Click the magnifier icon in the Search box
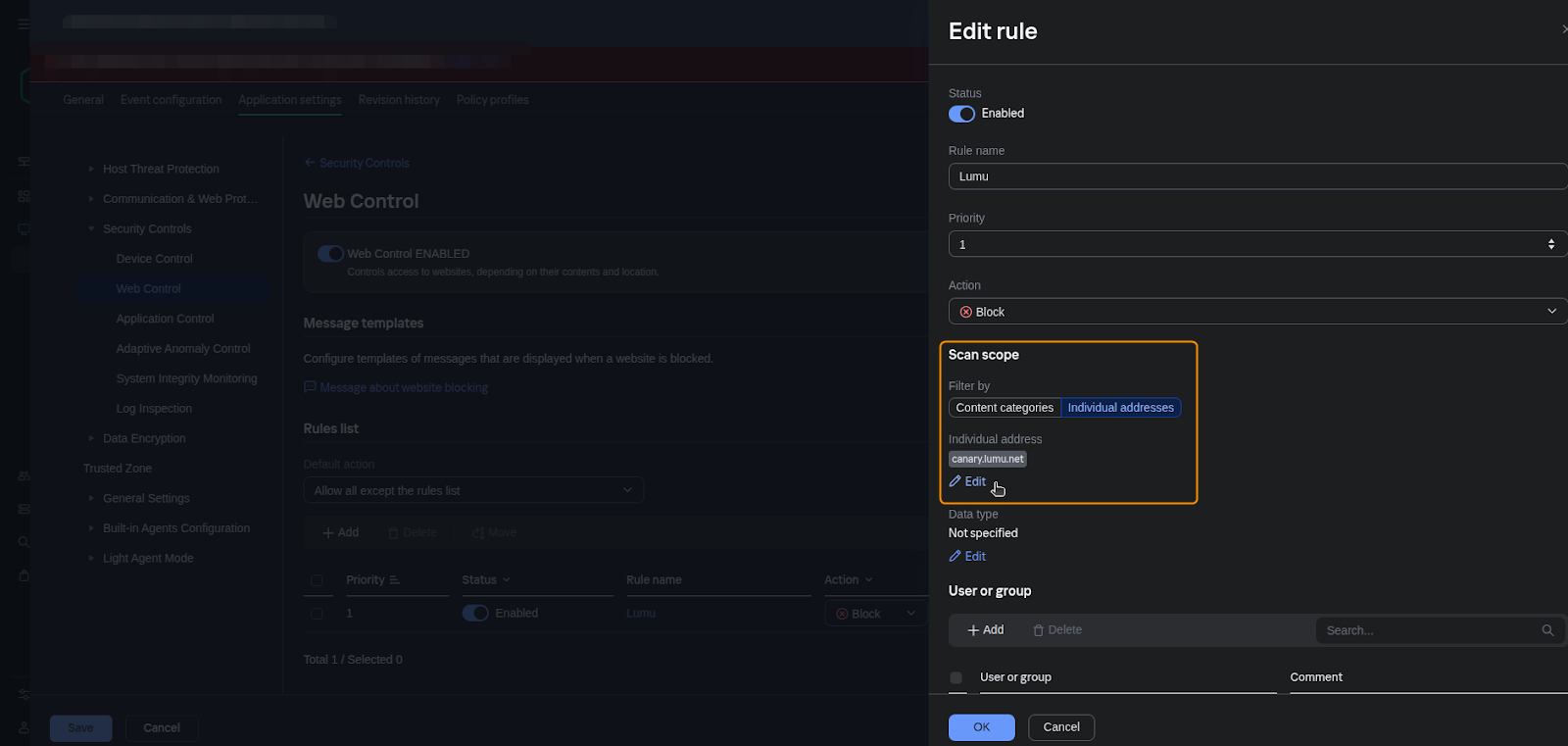1568x746 pixels. tap(1547, 630)
